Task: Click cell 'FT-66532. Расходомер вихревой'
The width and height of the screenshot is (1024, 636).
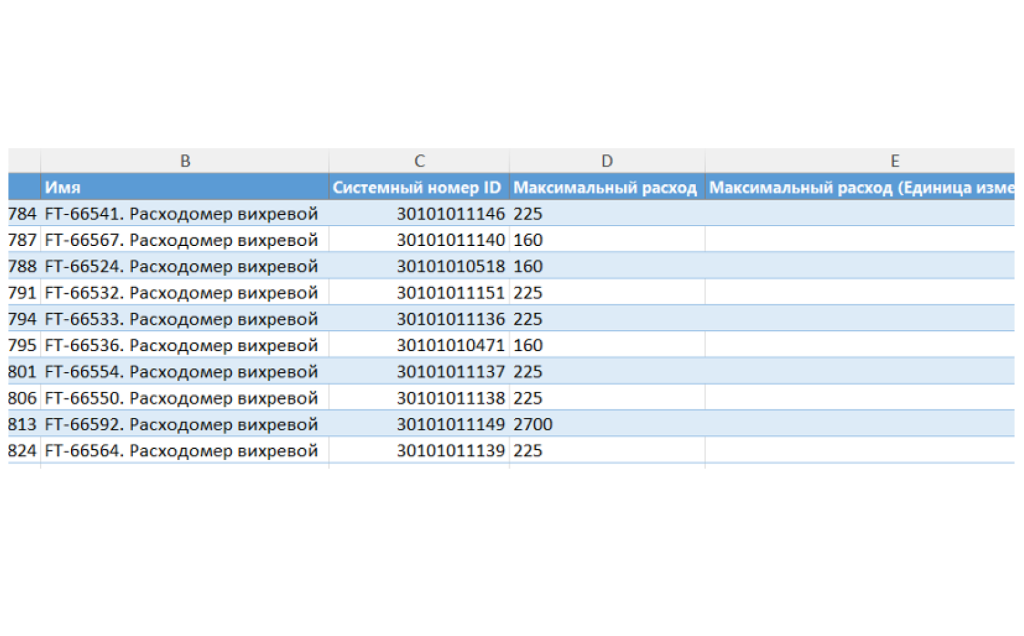Action: point(185,293)
